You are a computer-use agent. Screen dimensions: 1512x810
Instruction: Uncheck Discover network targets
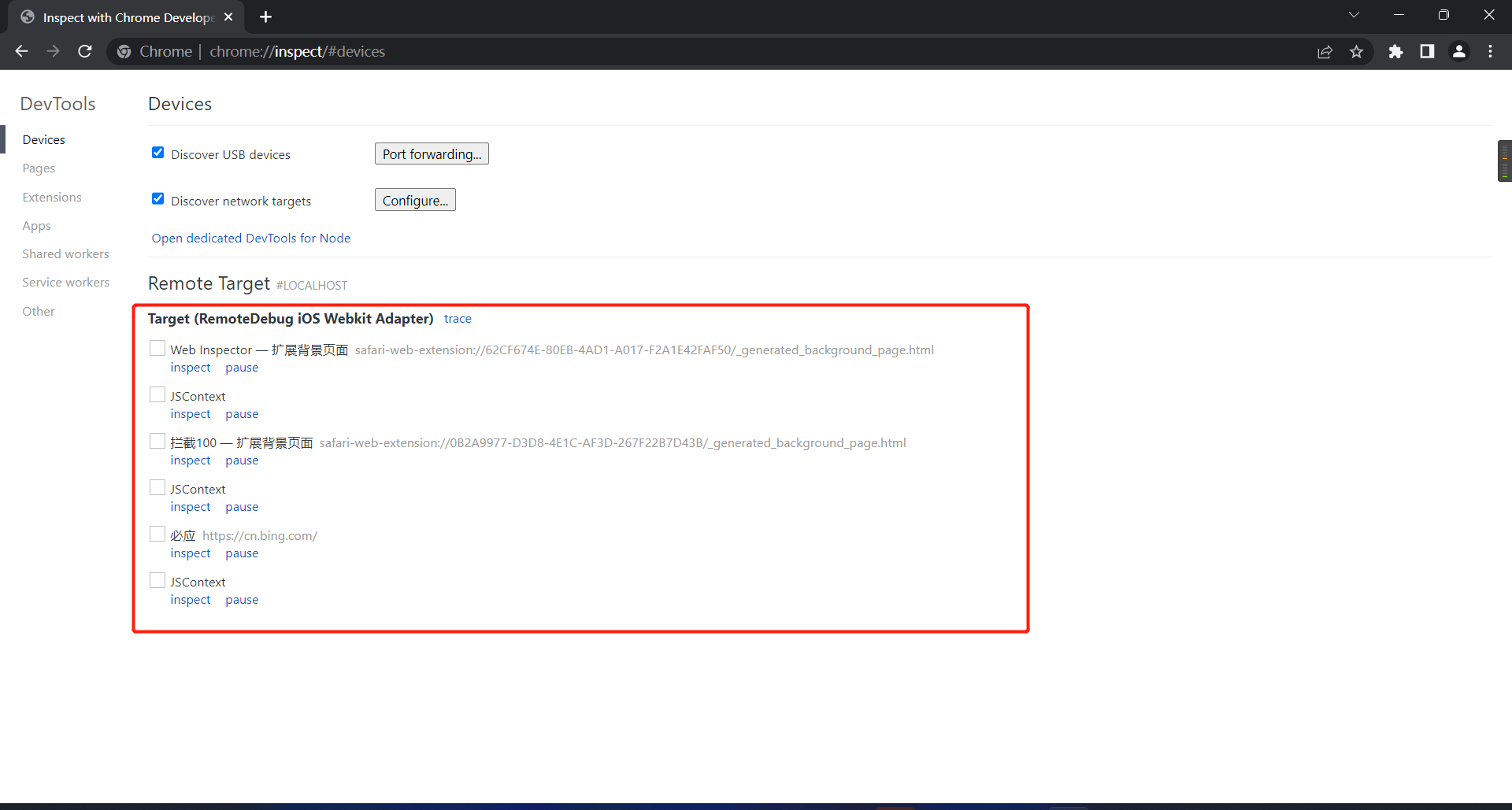pos(158,199)
